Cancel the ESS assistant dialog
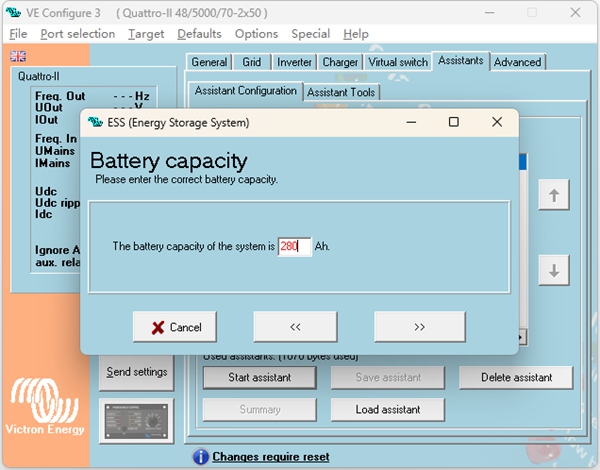The image size is (600, 470). [175, 327]
